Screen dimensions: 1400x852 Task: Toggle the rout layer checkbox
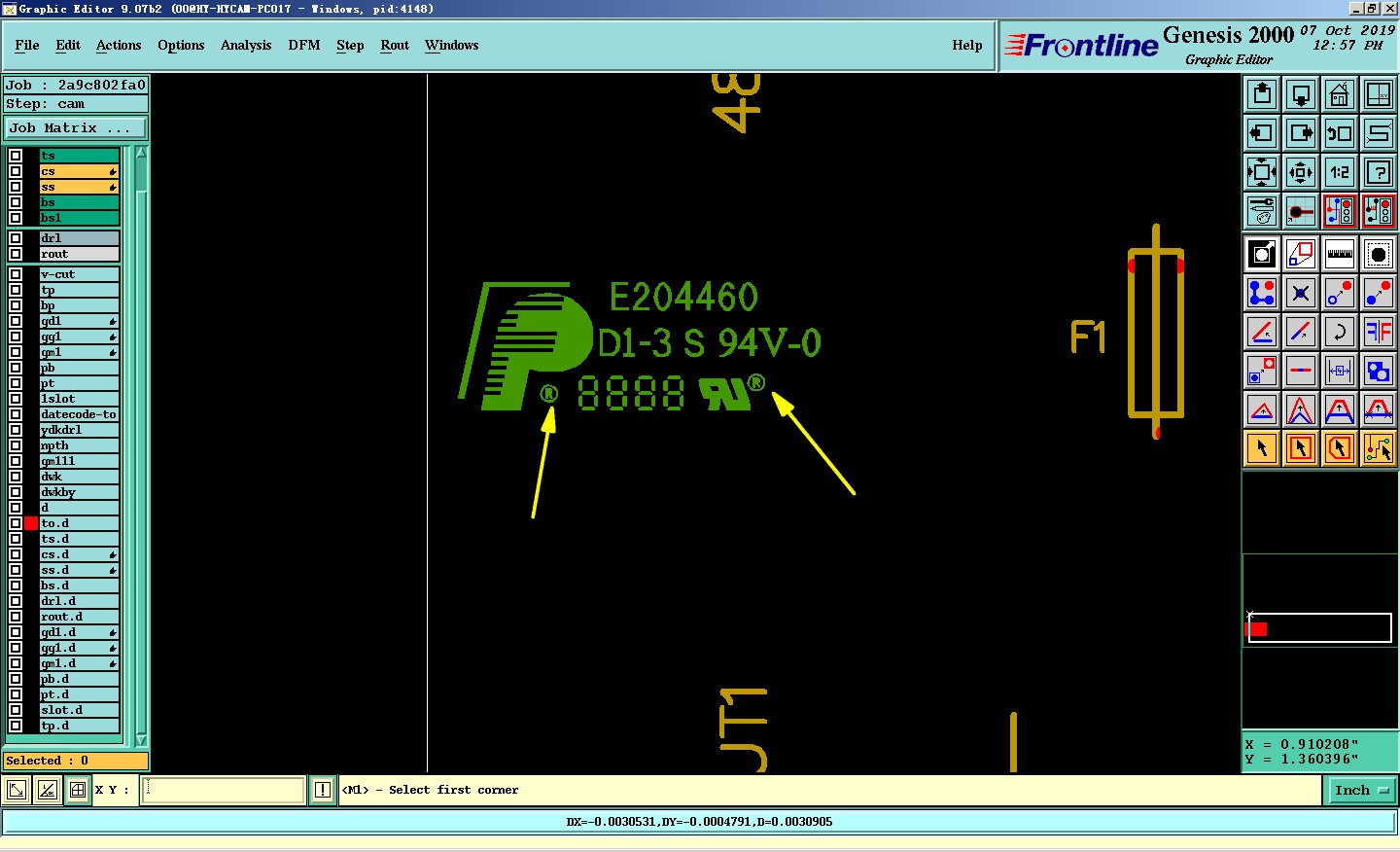(x=16, y=254)
